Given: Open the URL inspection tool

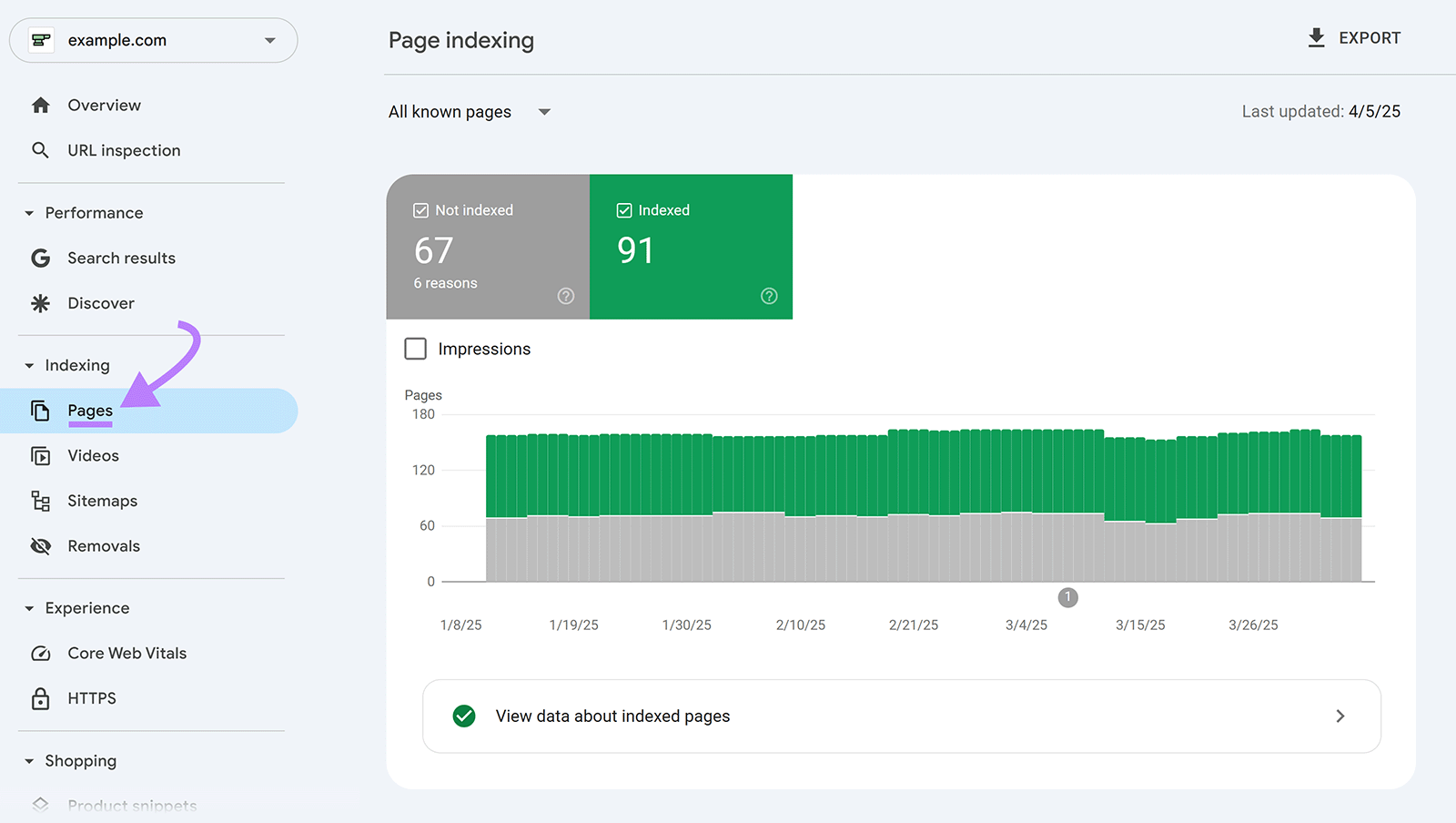Looking at the screenshot, I should click(x=124, y=150).
